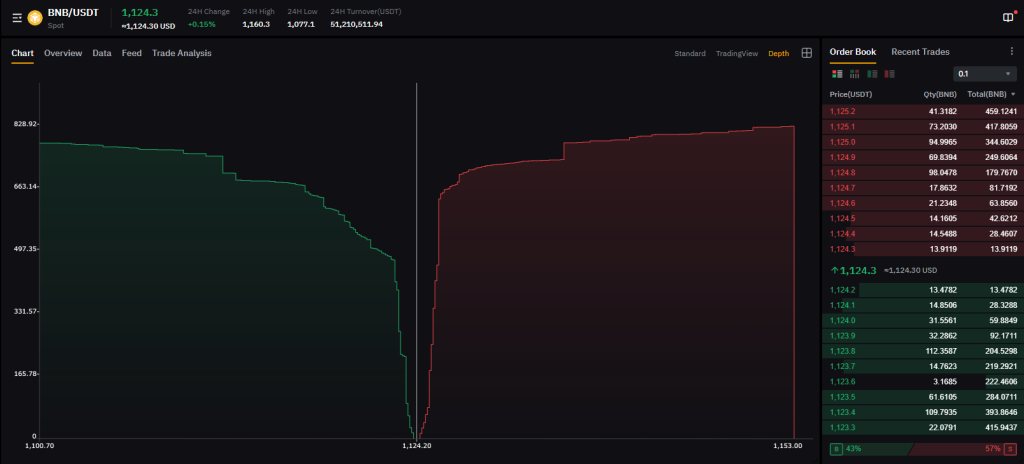Select ask price 1,125.0
Screen dimensions: 1024x464
(x=842, y=142)
